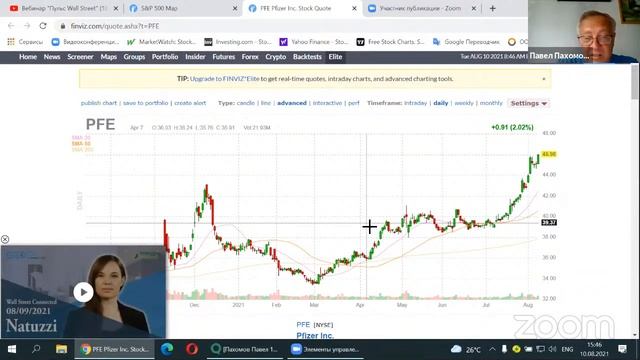The height and width of the screenshot is (360, 640).
Task: Open the Finviz Home menu
Action: pos(28,57)
